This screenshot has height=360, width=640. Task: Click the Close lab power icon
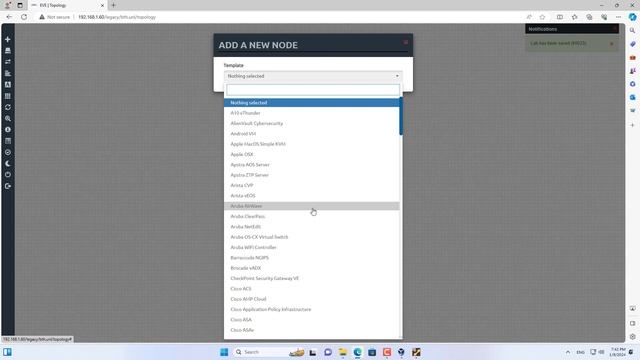point(8,175)
